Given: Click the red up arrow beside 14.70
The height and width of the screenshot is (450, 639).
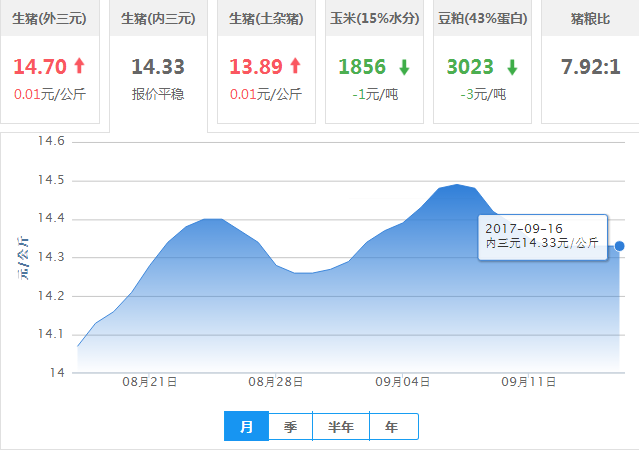Looking at the screenshot, I should point(80,67).
